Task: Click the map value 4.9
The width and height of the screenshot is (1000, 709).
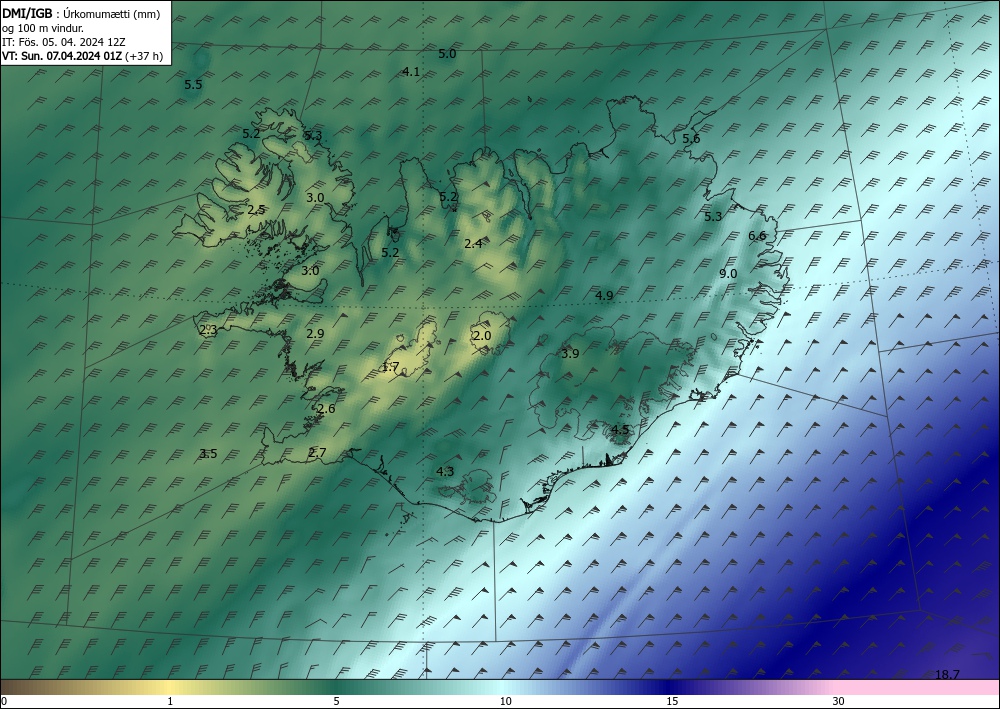Action: pos(604,296)
